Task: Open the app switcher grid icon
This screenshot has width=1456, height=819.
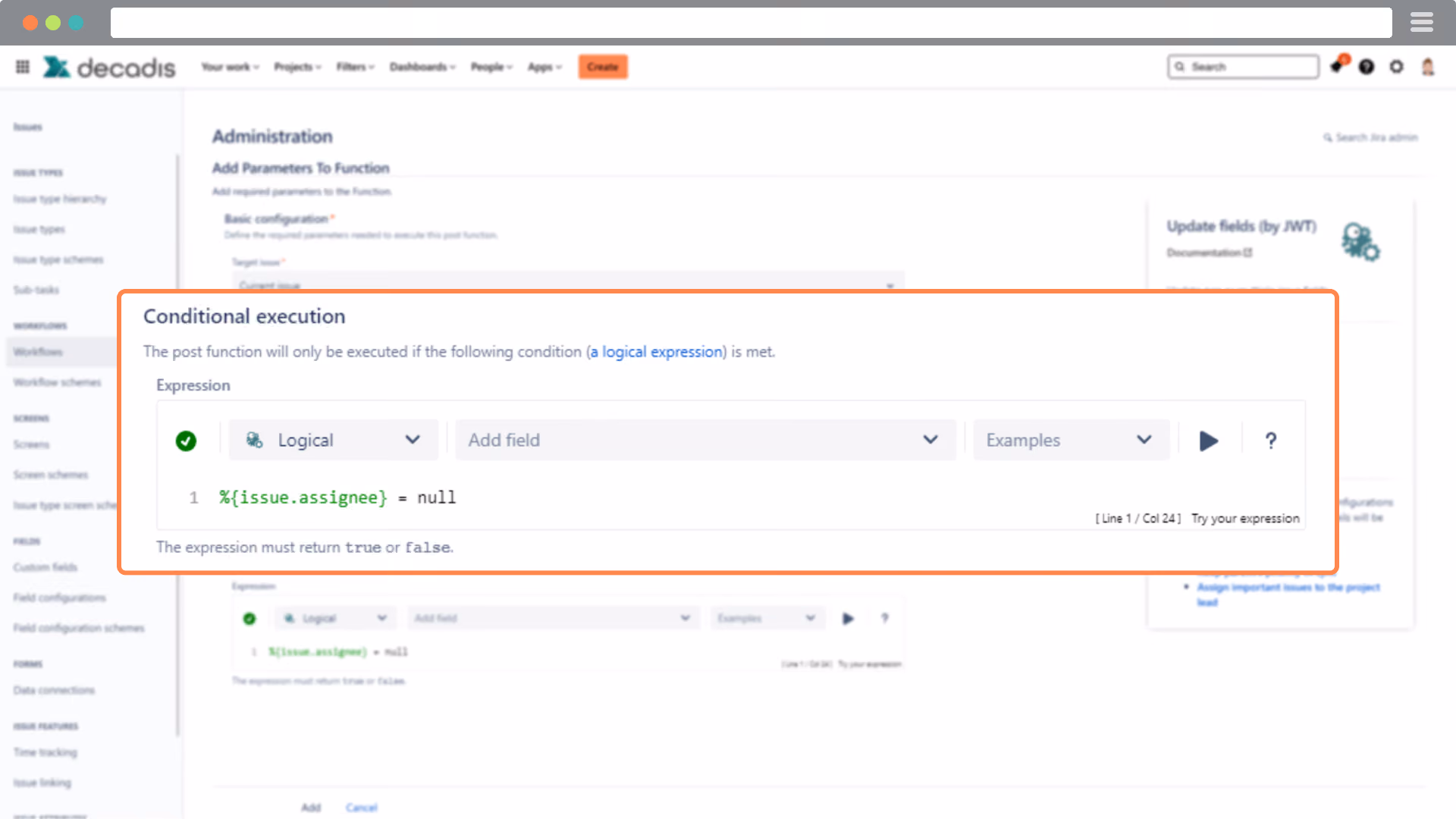Action: click(x=23, y=67)
